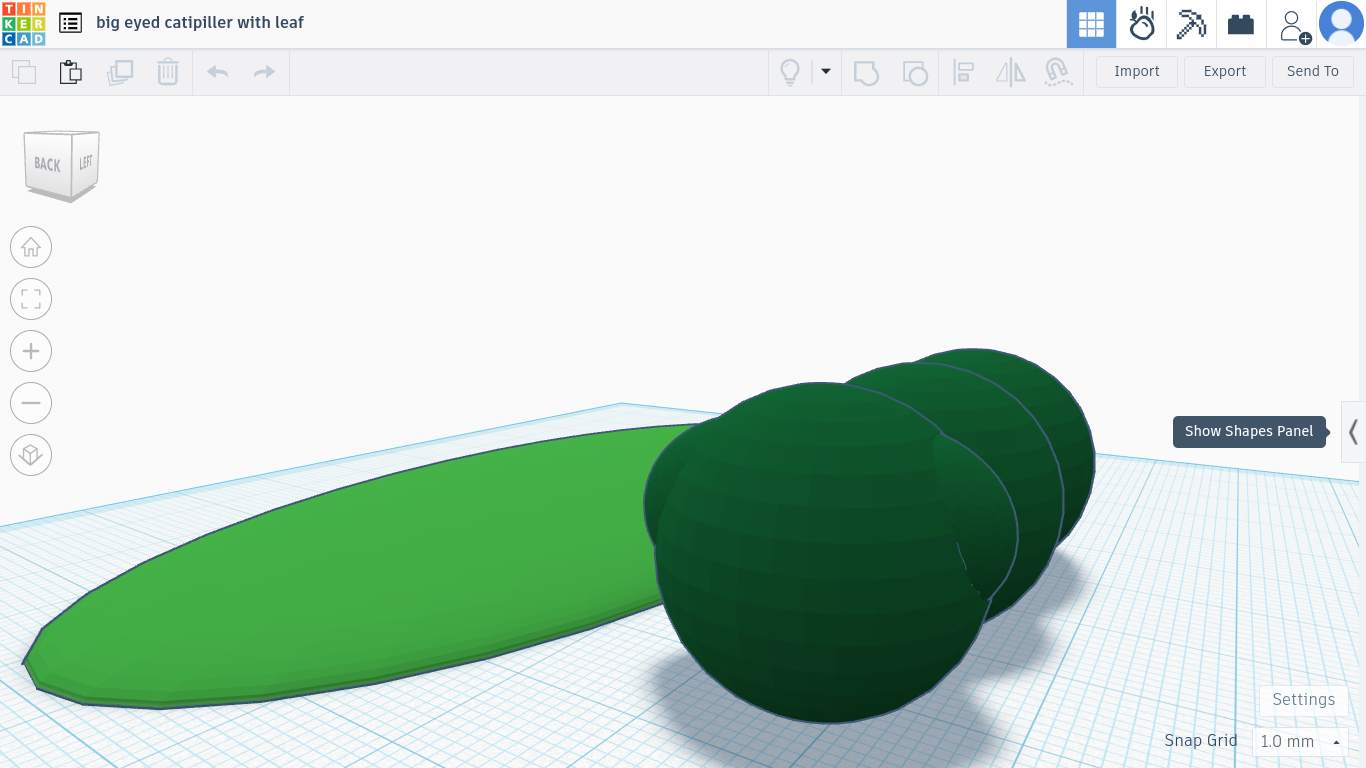Click the Mirror tool icon
Image resolution: width=1366 pixels, height=768 pixels.
(x=1011, y=72)
